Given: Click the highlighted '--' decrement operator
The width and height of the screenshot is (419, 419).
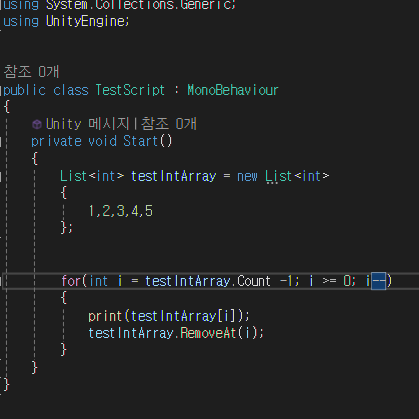Looking at the screenshot, I should [379, 281].
